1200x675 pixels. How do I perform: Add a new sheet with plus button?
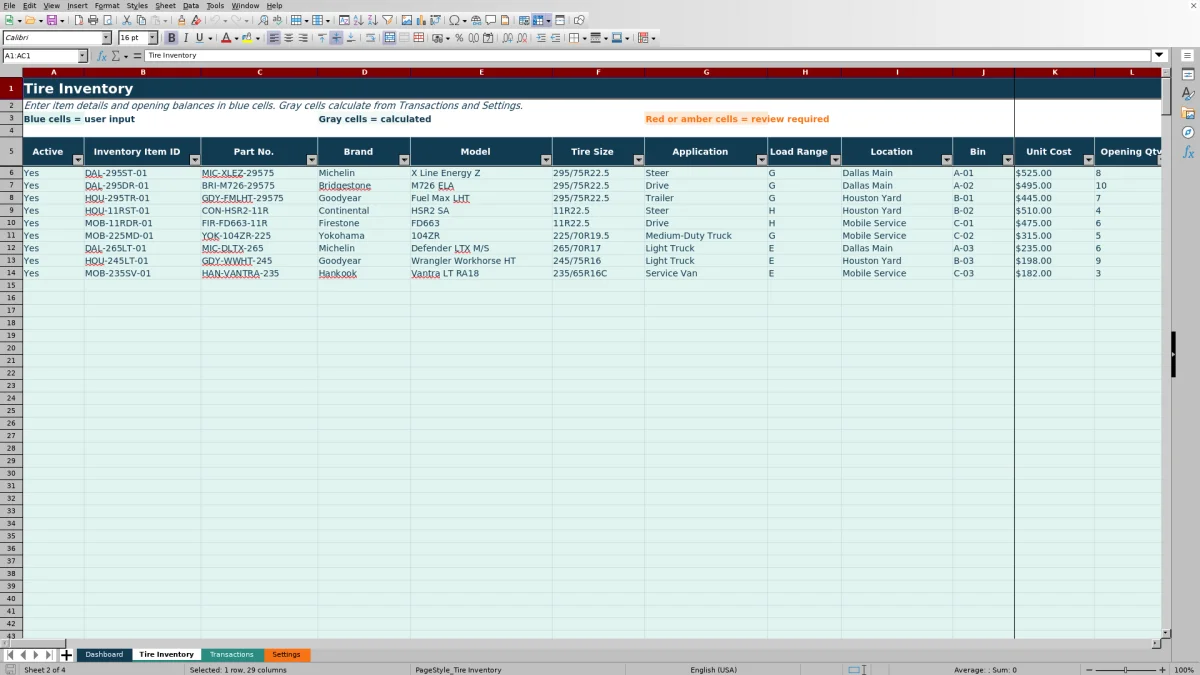point(67,655)
